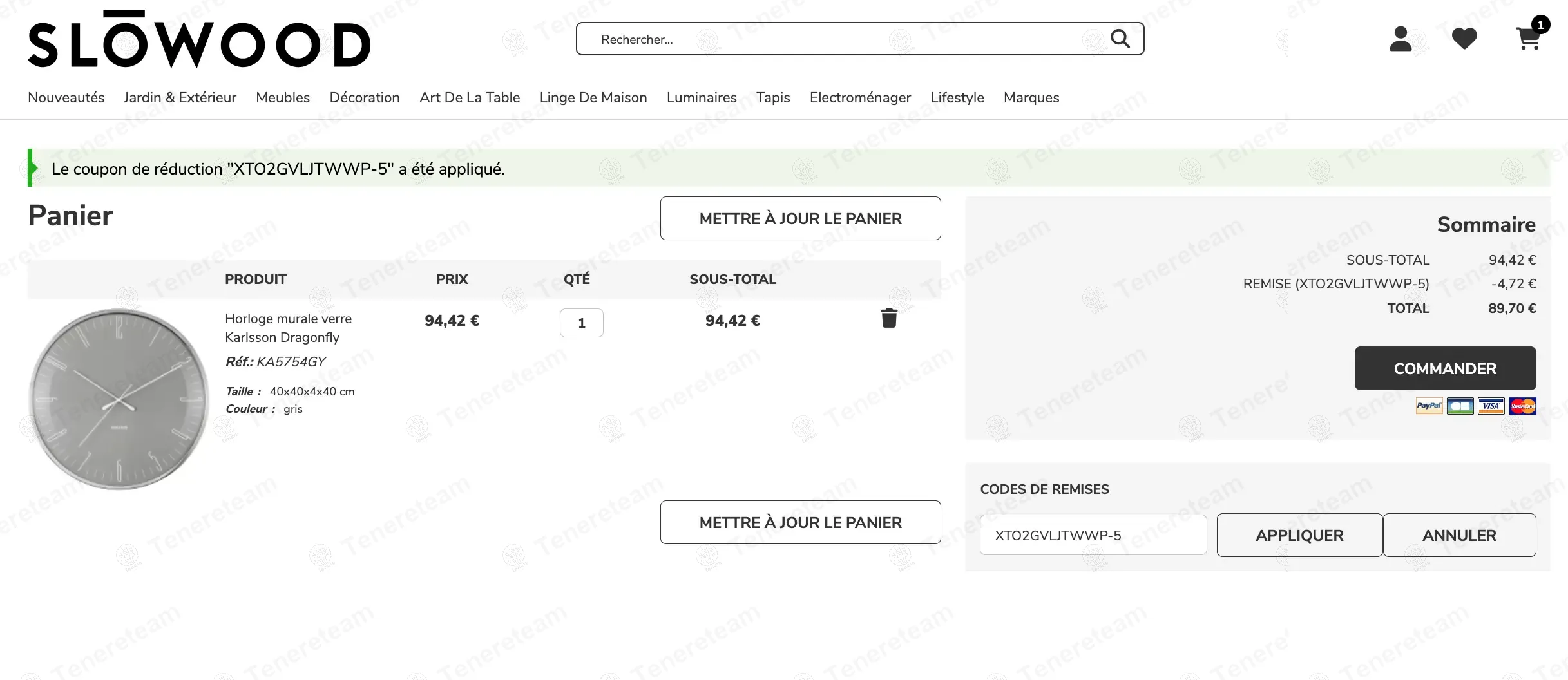Open the user account icon
The image size is (1568, 680).
click(1401, 39)
